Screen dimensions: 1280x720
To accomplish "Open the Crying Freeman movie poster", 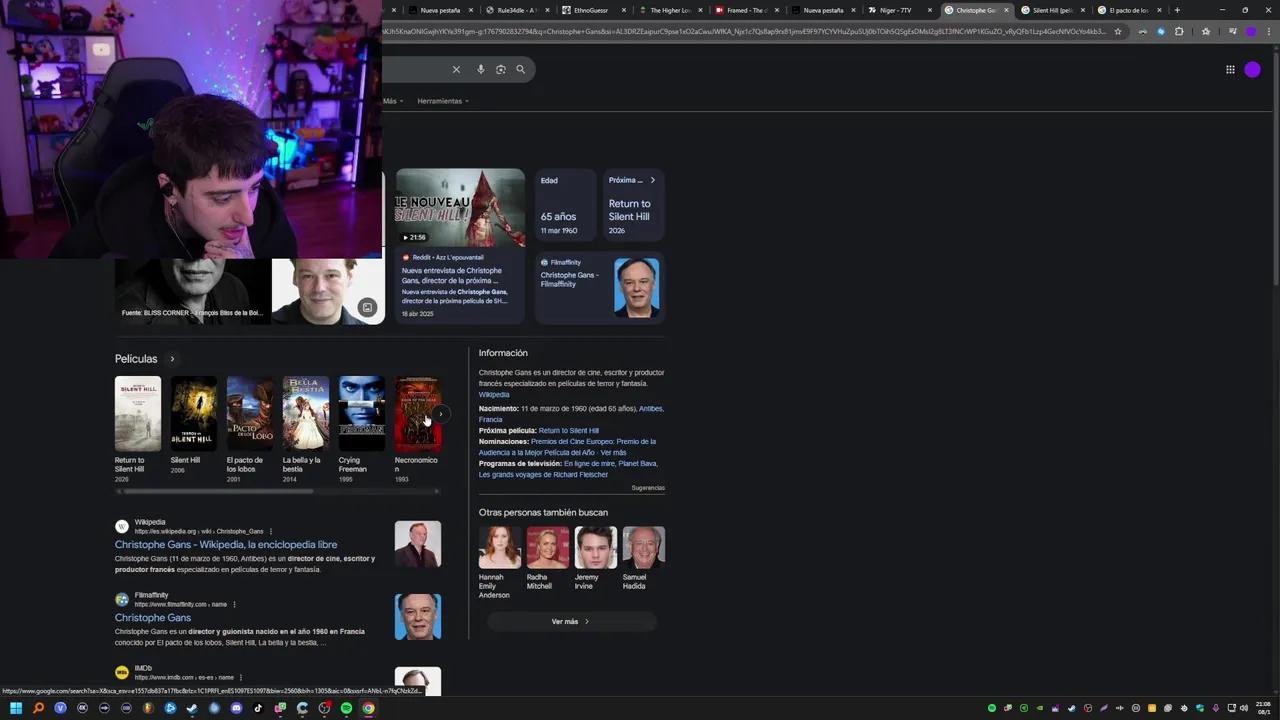I will [x=362, y=414].
